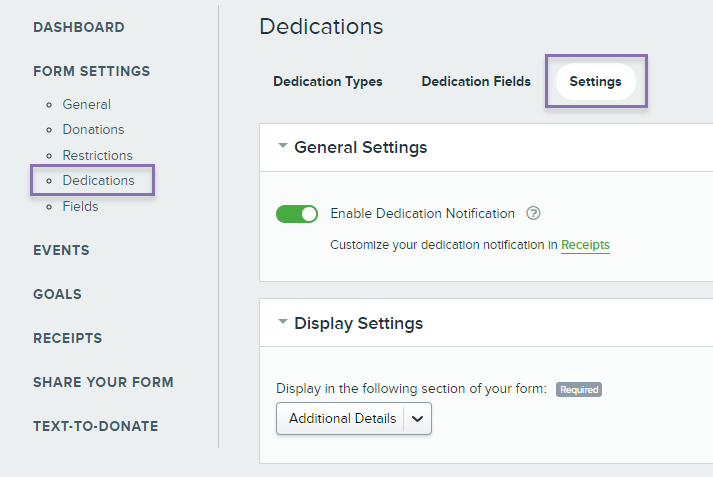Open Events in the sidebar
This screenshot has width=713, height=477.
(x=61, y=251)
